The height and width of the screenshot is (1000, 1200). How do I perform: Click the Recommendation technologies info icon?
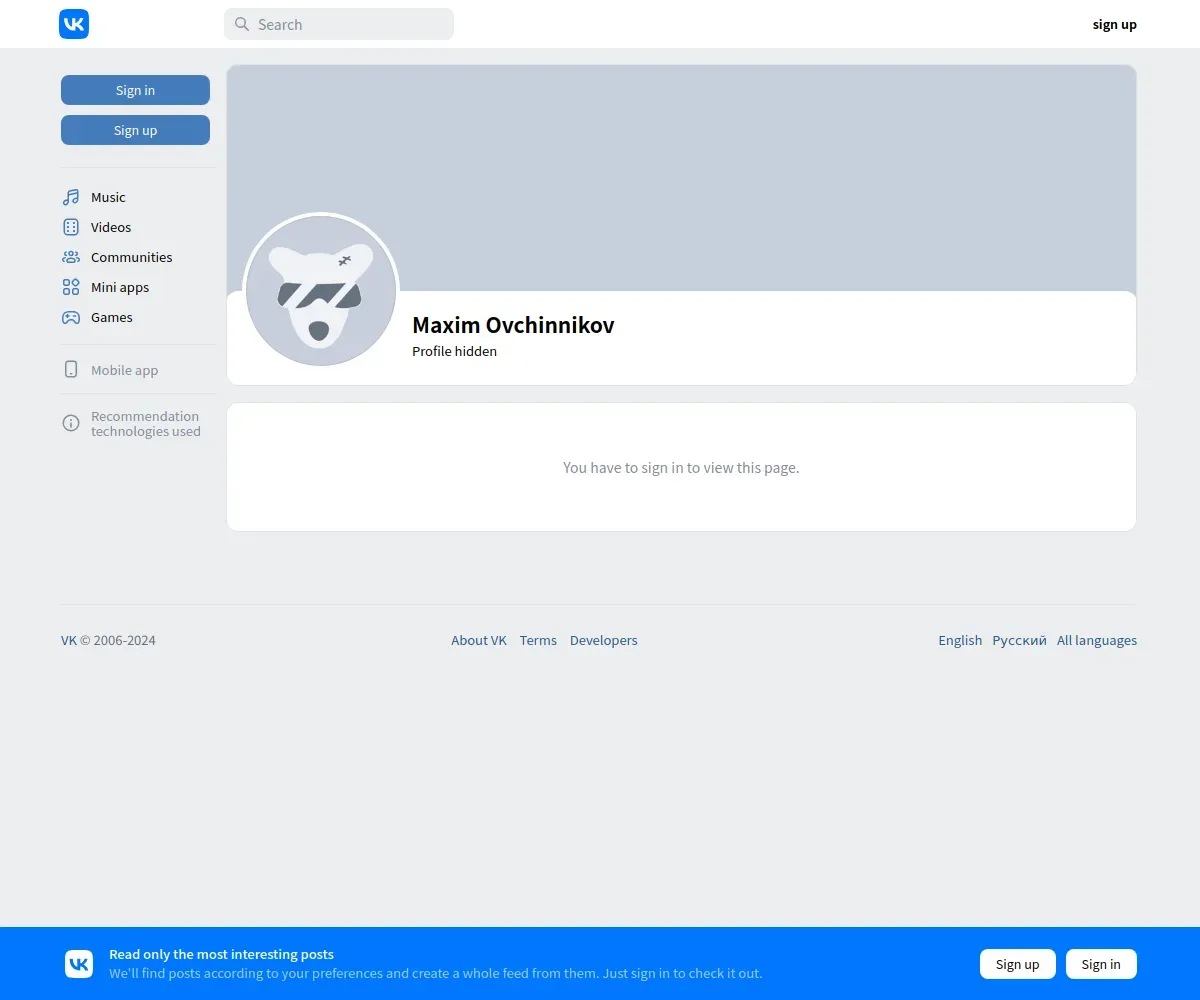coord(71,423)
